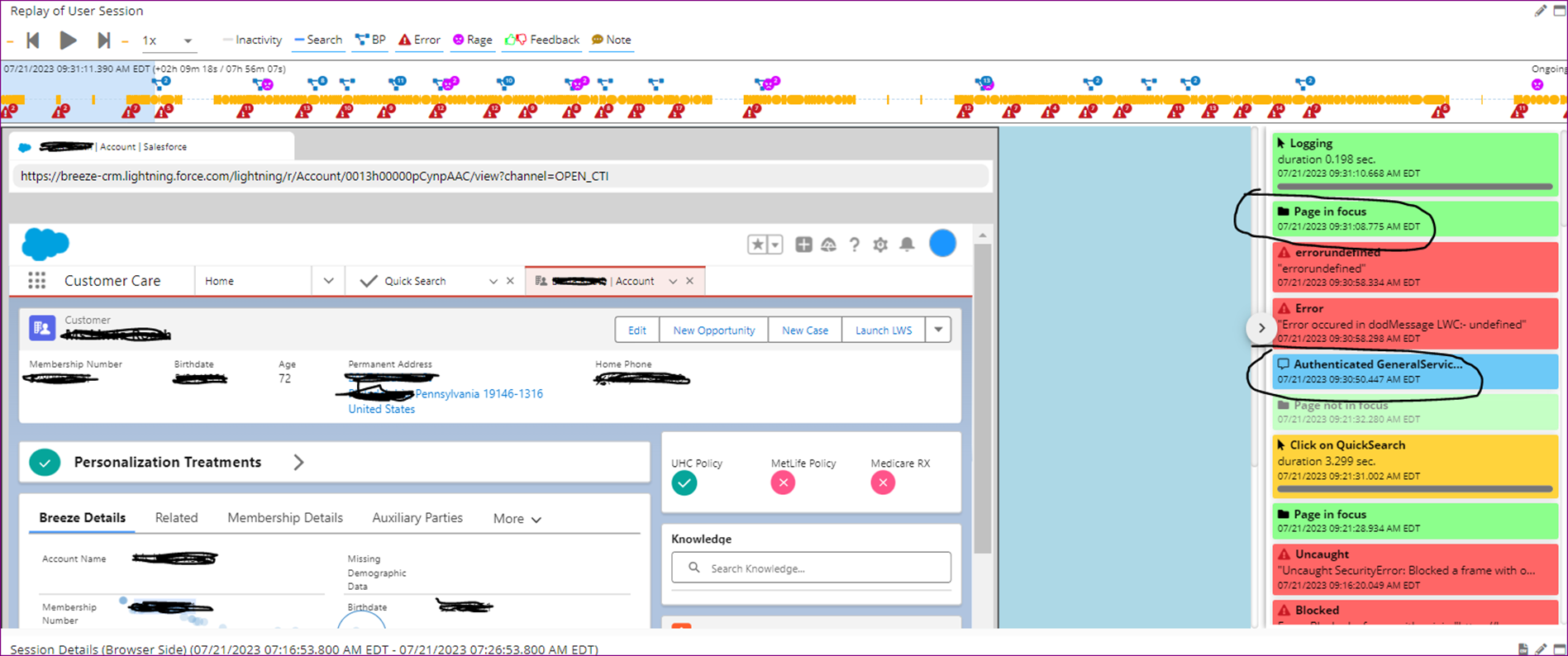Click the global actions plus icon
The height and width of the screenshot is (656, 1568).
click(803, 245)
